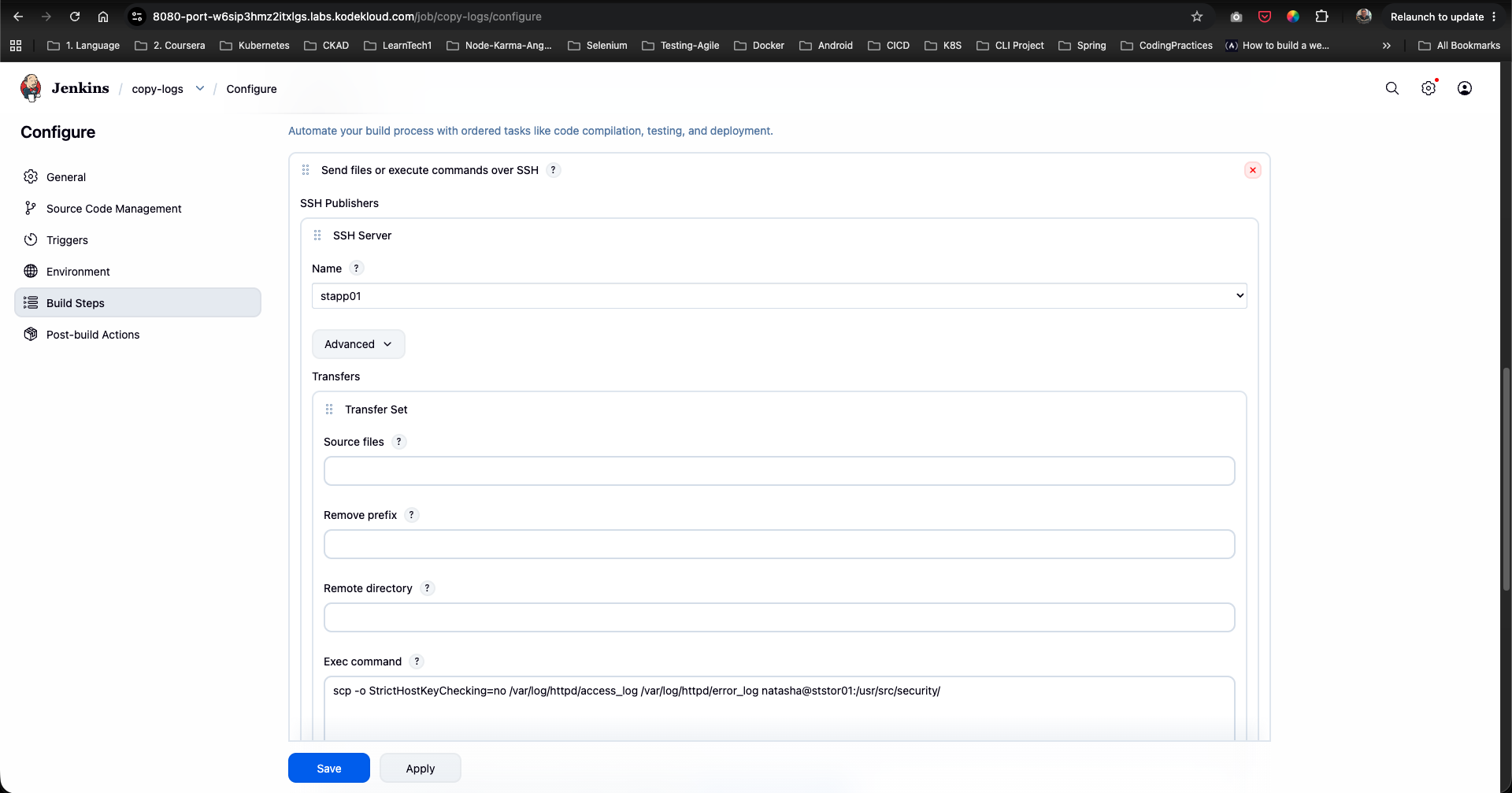Click the drag handle for Send files step

pos(306,170)
